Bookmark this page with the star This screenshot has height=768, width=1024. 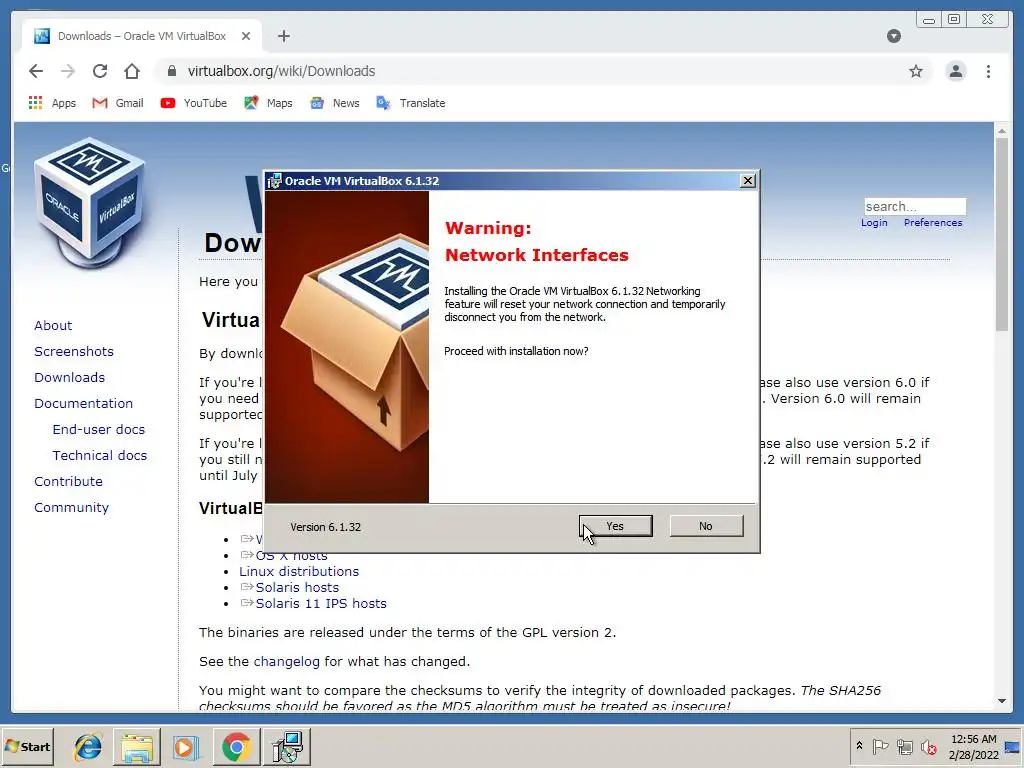pos(916,71)
